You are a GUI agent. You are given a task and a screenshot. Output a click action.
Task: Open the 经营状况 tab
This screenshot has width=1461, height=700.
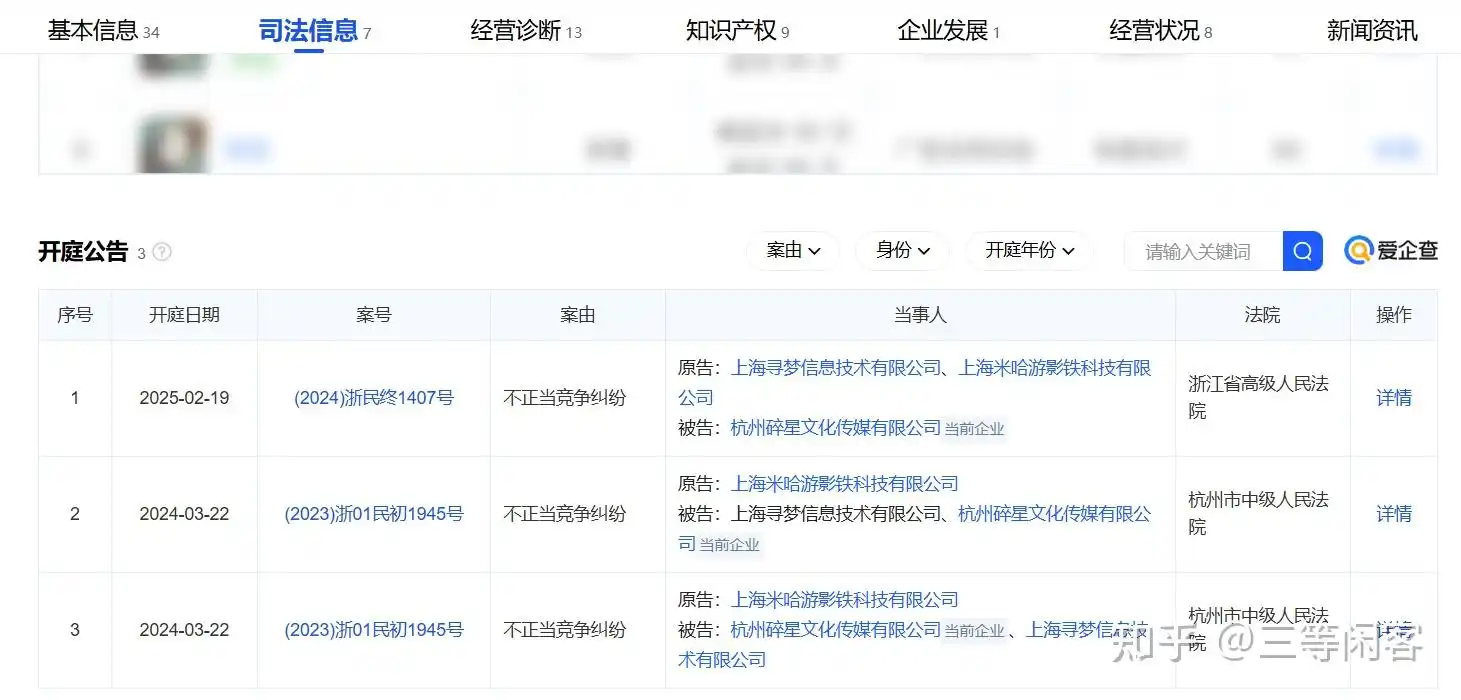pyautogui.click(x=1160, y=31)
